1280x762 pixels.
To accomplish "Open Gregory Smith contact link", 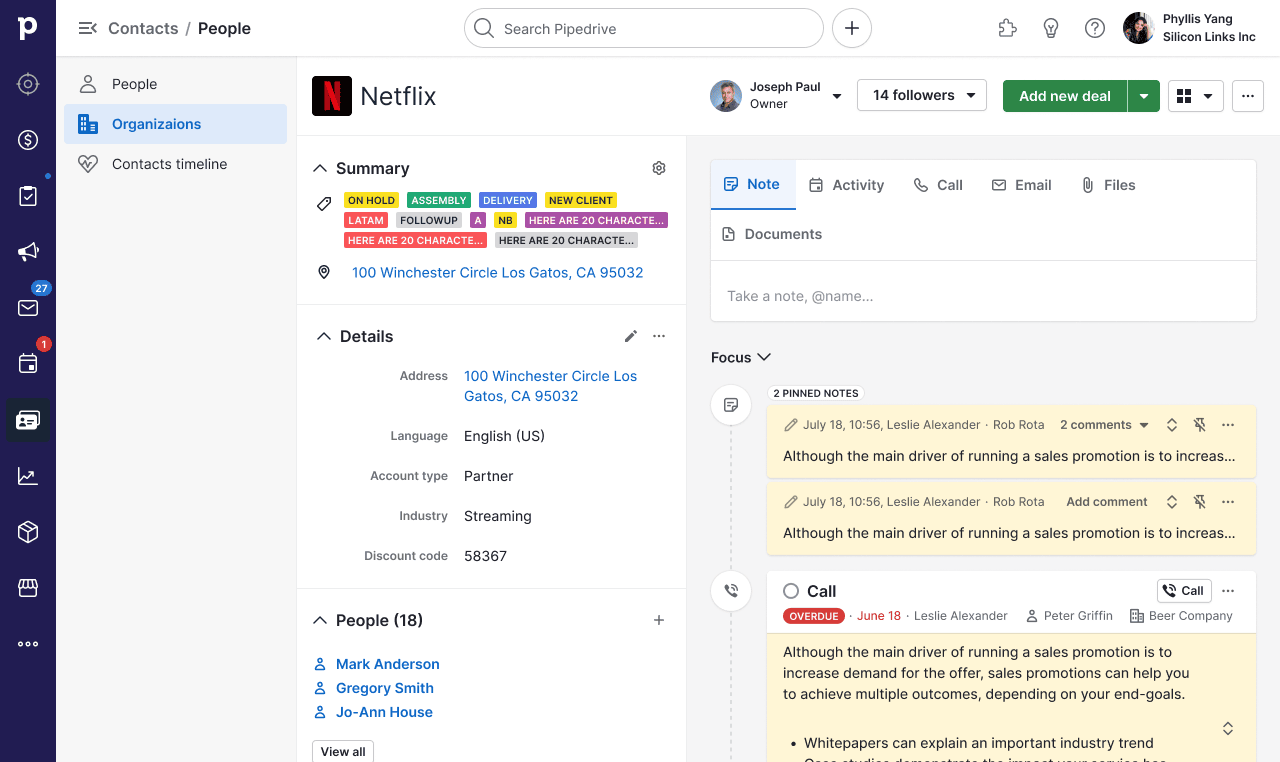I will coord(385,688).
